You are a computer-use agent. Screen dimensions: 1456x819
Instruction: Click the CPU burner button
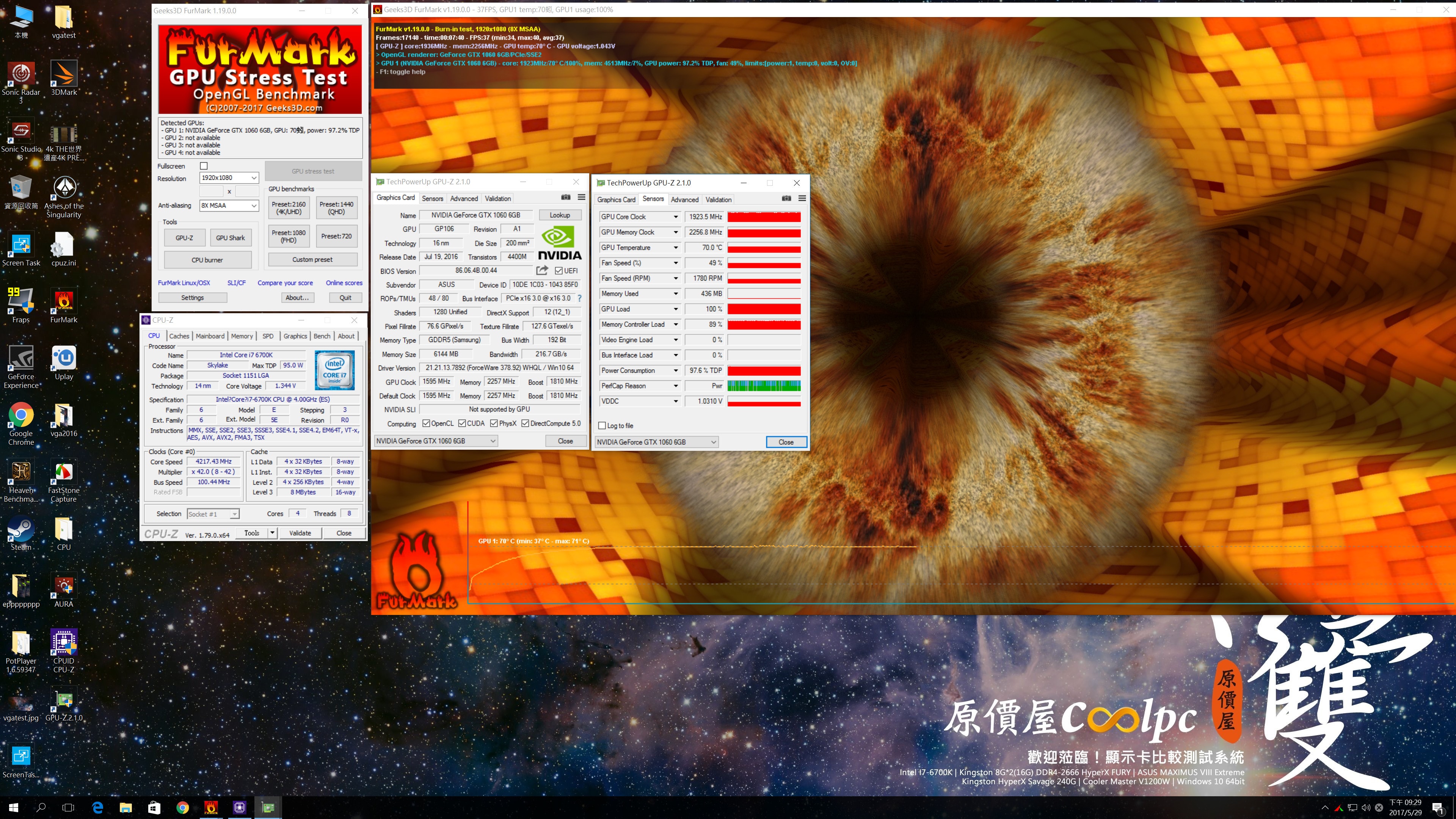coord(207,260)
